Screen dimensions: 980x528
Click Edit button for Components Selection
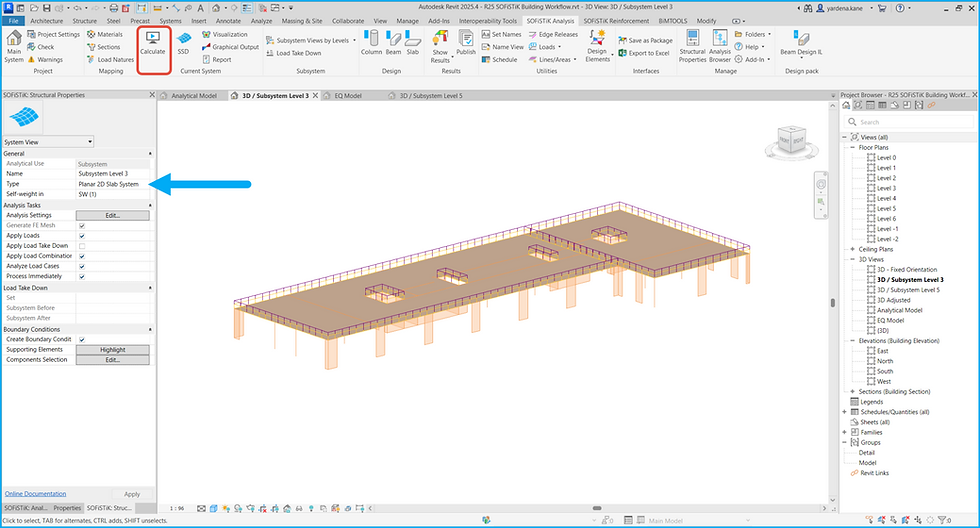[x=112, y=360]
